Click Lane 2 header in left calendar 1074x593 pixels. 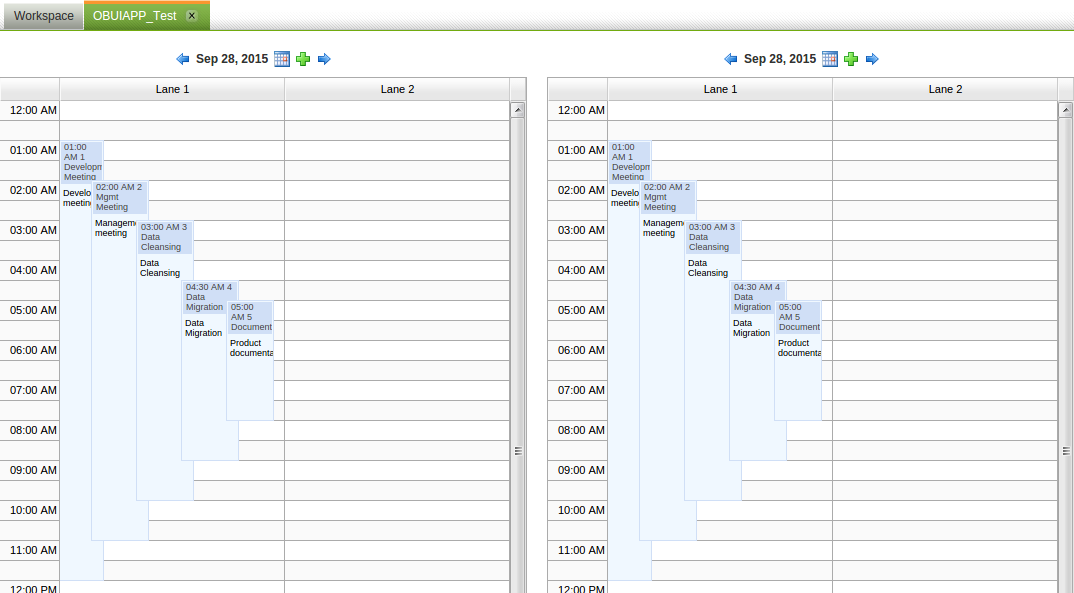pos(397,89)
